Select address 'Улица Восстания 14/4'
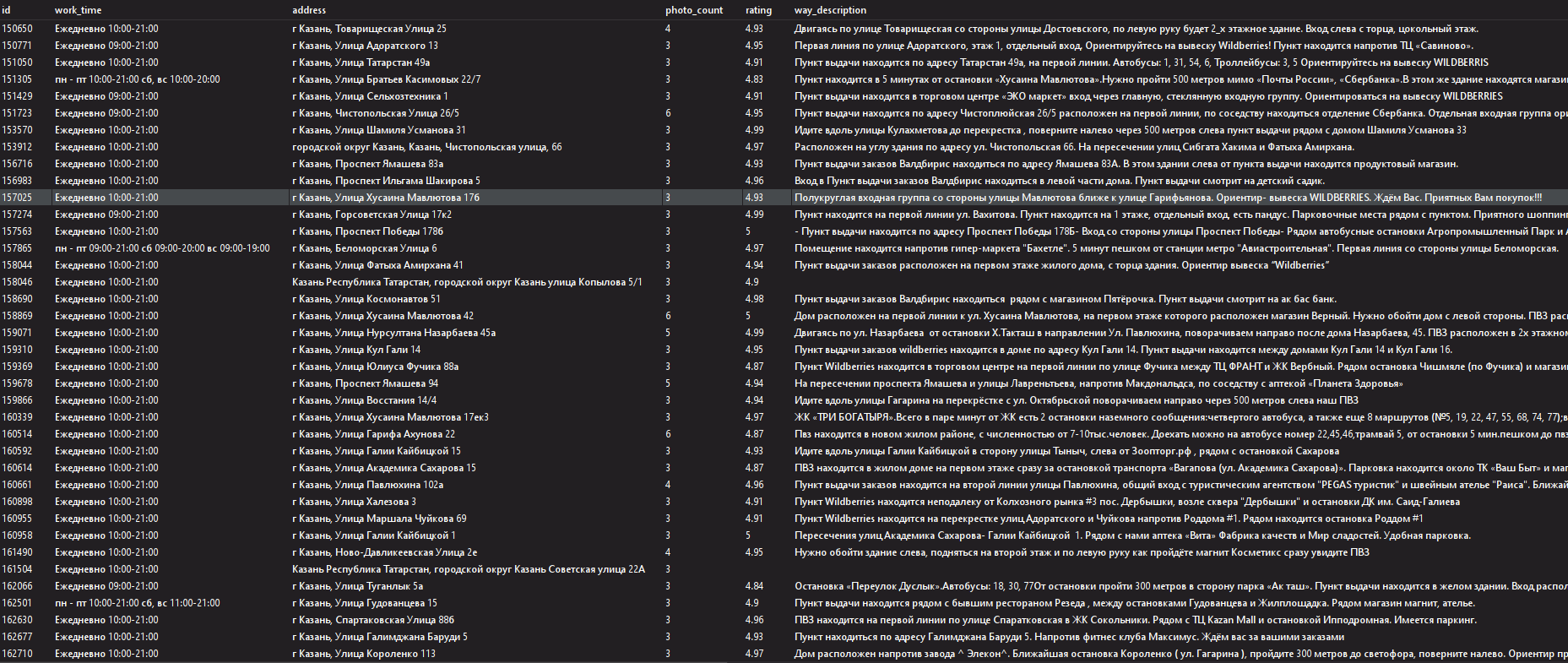The width and height of the screenshot is (1568, 663). [386, 400]
